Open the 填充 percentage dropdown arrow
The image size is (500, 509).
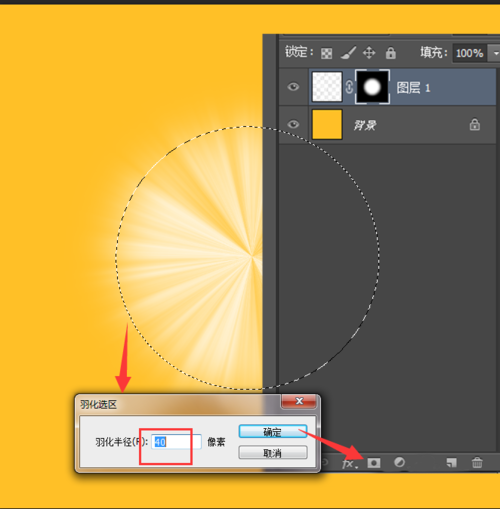point(495,53)
